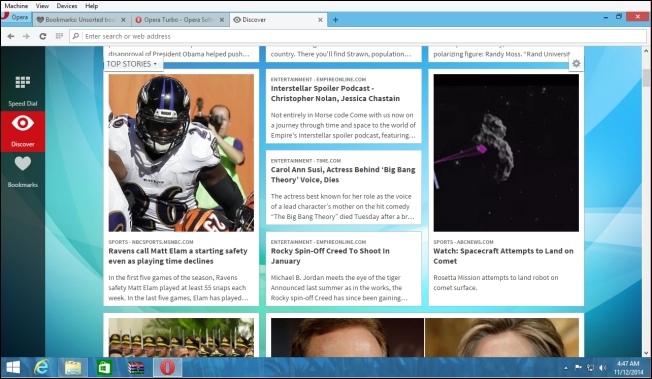Image resolution: width=652 pixels, height=379 pixels.
Task: Close the Opera Turbo tab
Action: (x=222, y=20)
